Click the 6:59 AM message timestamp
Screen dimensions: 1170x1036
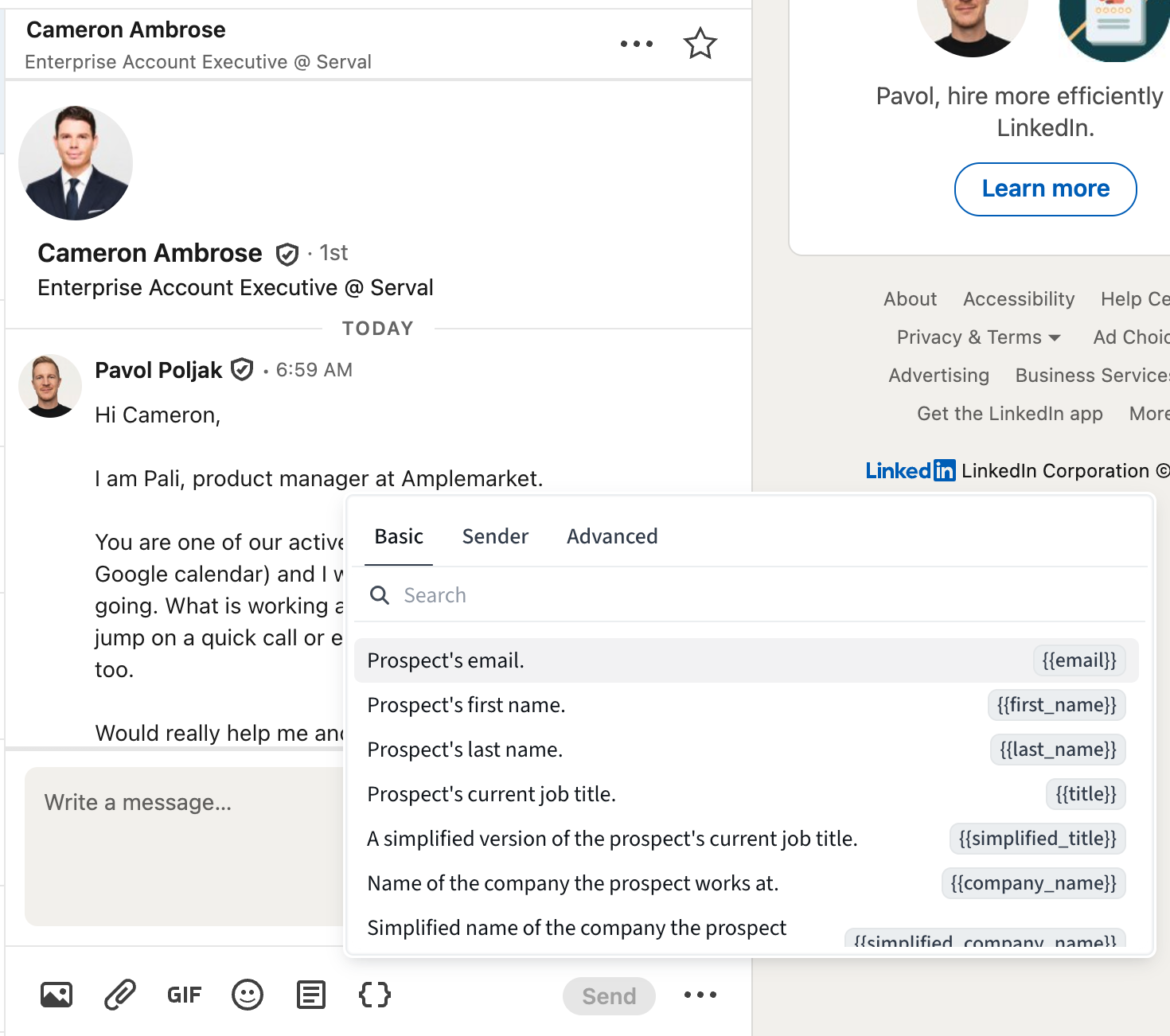314,370
